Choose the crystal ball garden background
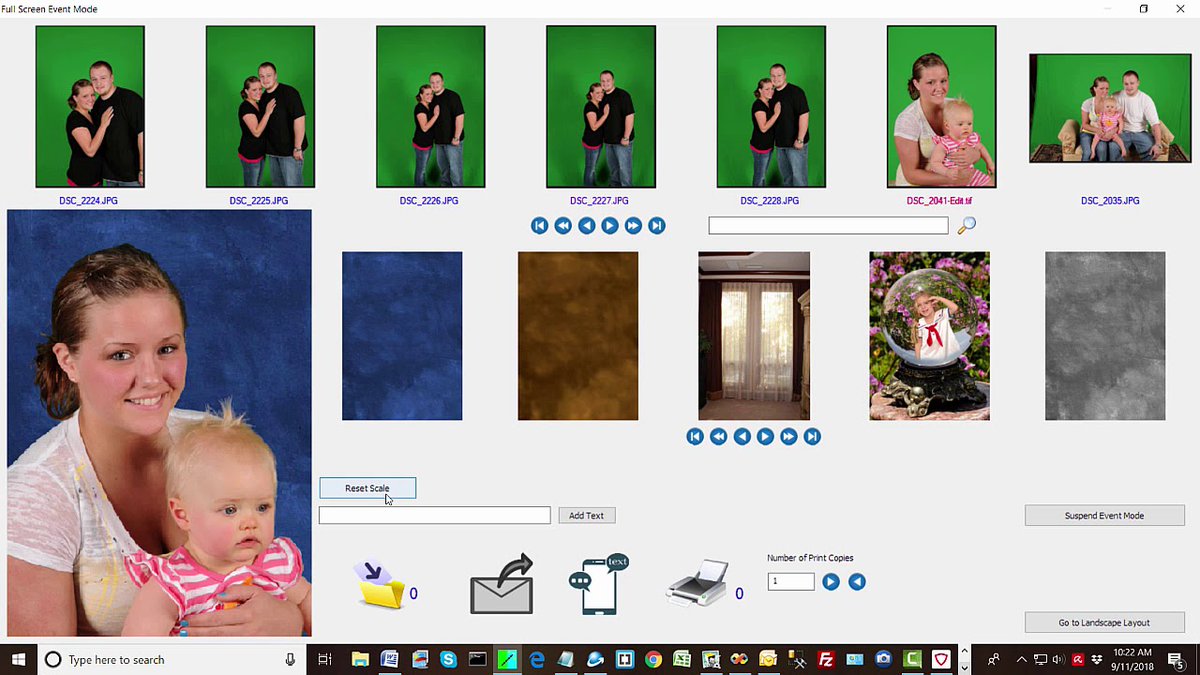The height and width of the screenshot is (675, 1200). click(930, 336)
